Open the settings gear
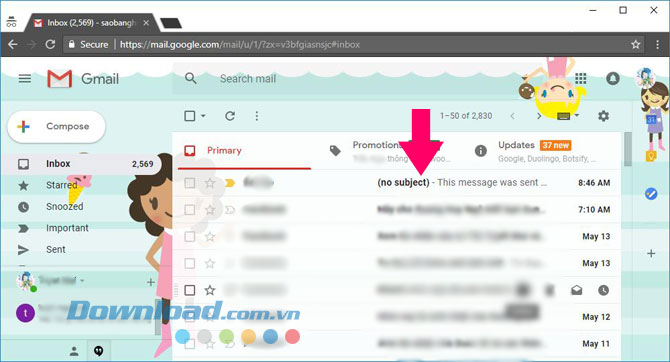Image resolution: width=670 pixels, height=362 pixels. click(603, 116)
